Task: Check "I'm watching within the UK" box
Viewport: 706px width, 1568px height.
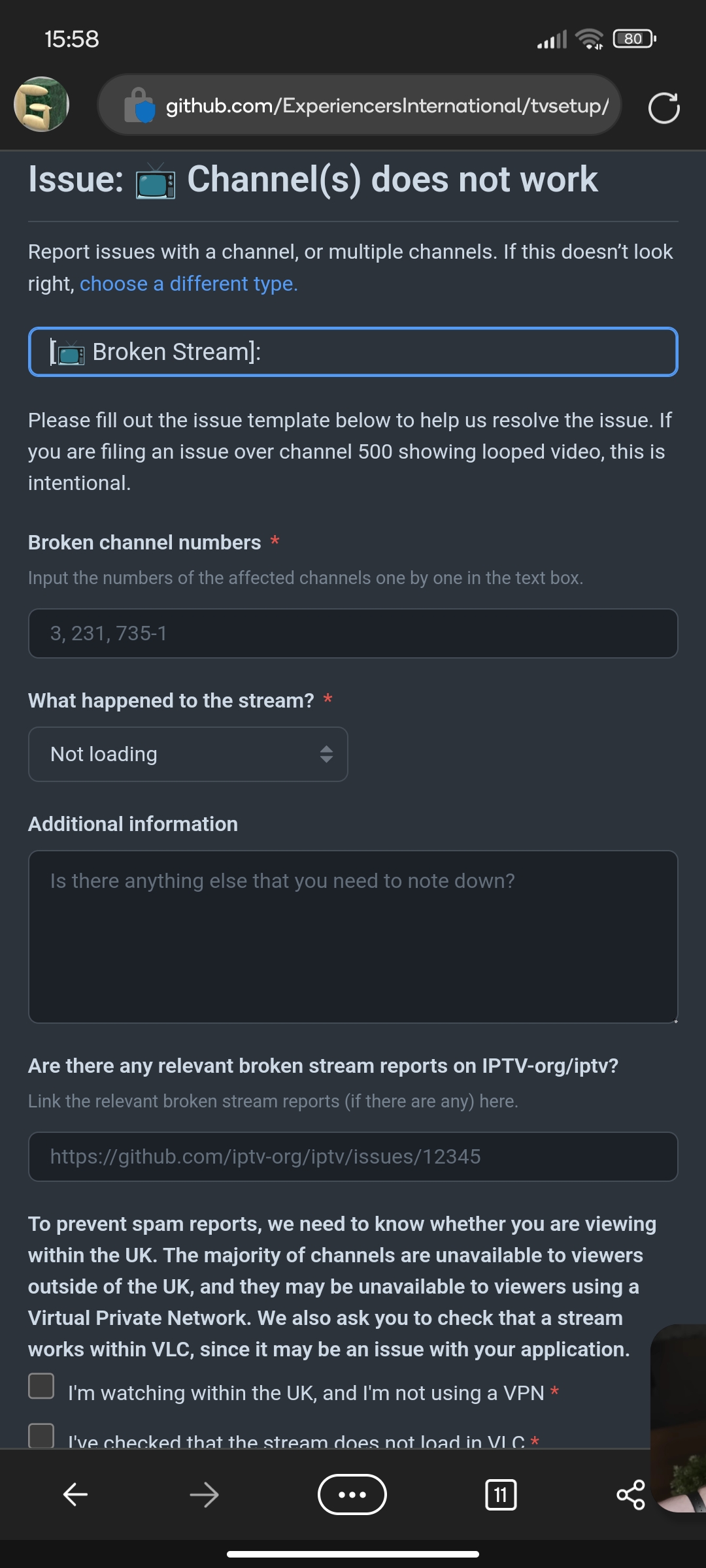Action: tap(41, 1385)
